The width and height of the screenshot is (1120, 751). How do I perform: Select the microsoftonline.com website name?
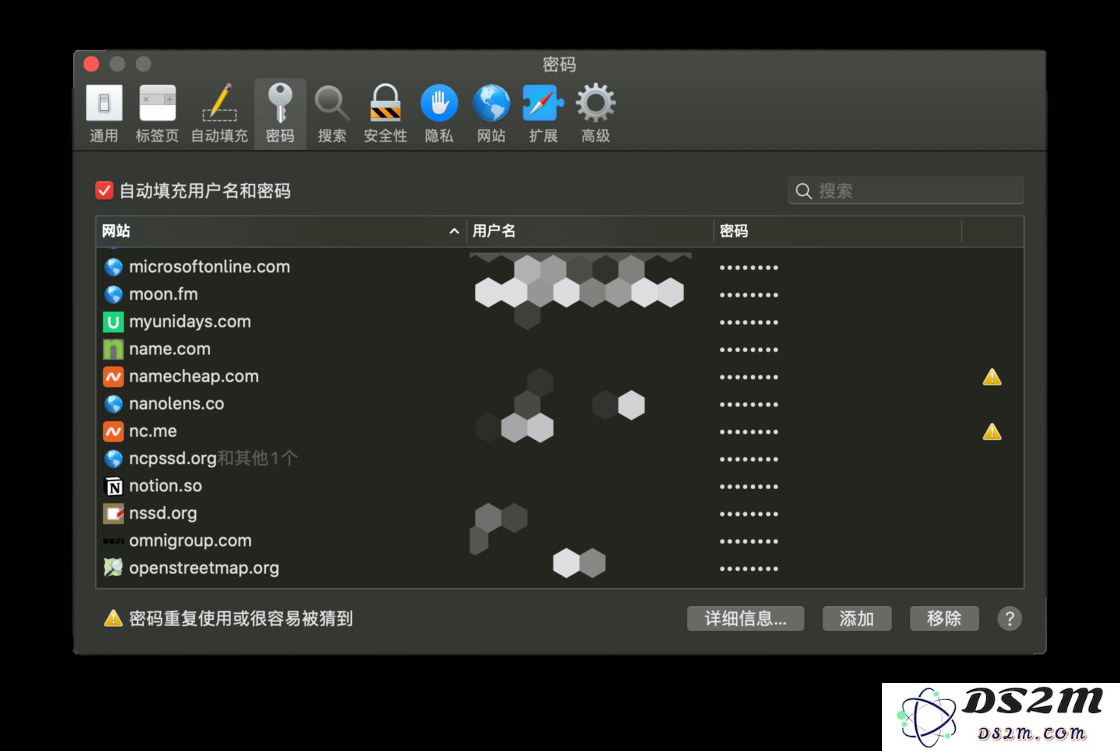(209, 267)
